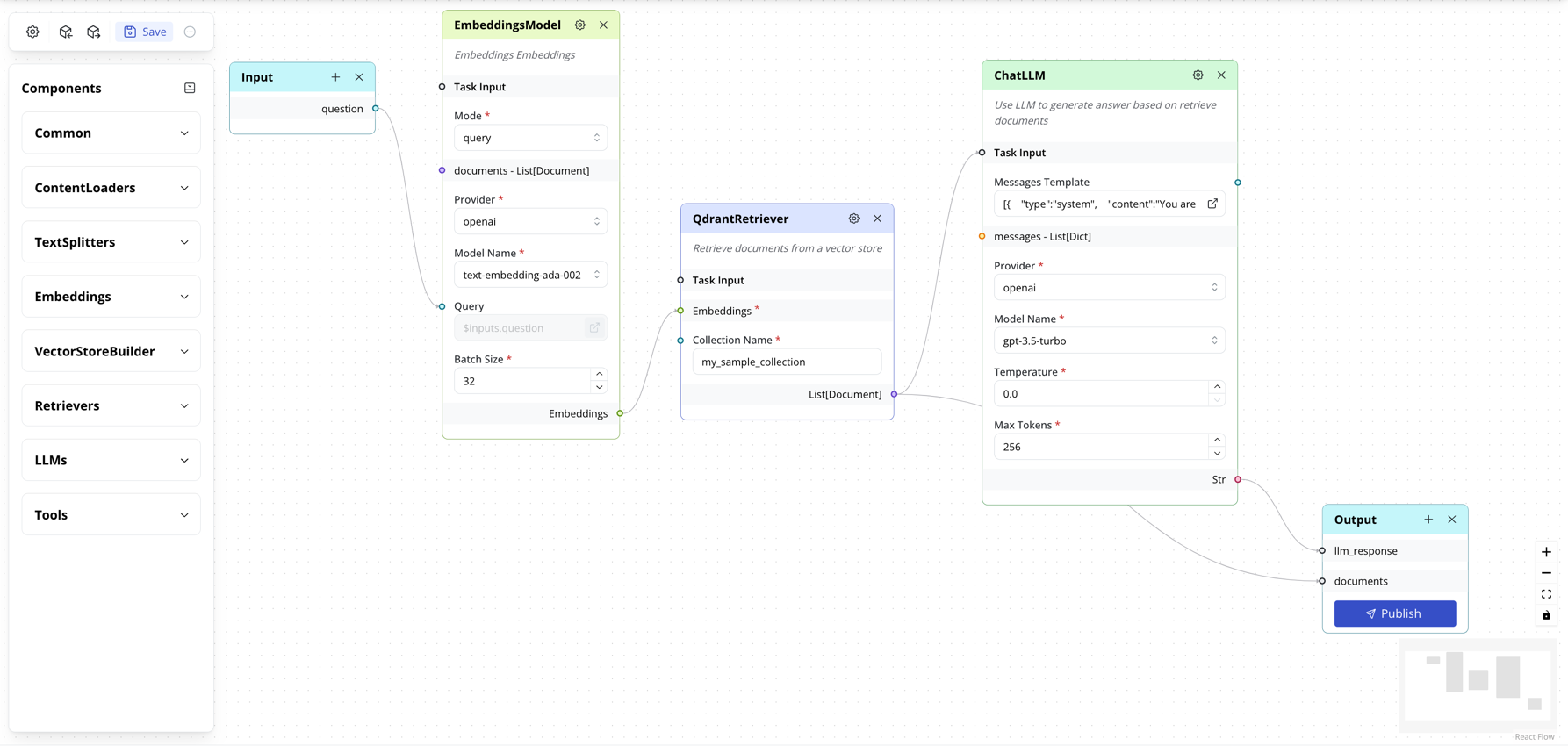Screen dimensions: 1568x746
Task: Delete the EmbeddingsModel node
Action: pyautogui.click(x=603, y=25)
